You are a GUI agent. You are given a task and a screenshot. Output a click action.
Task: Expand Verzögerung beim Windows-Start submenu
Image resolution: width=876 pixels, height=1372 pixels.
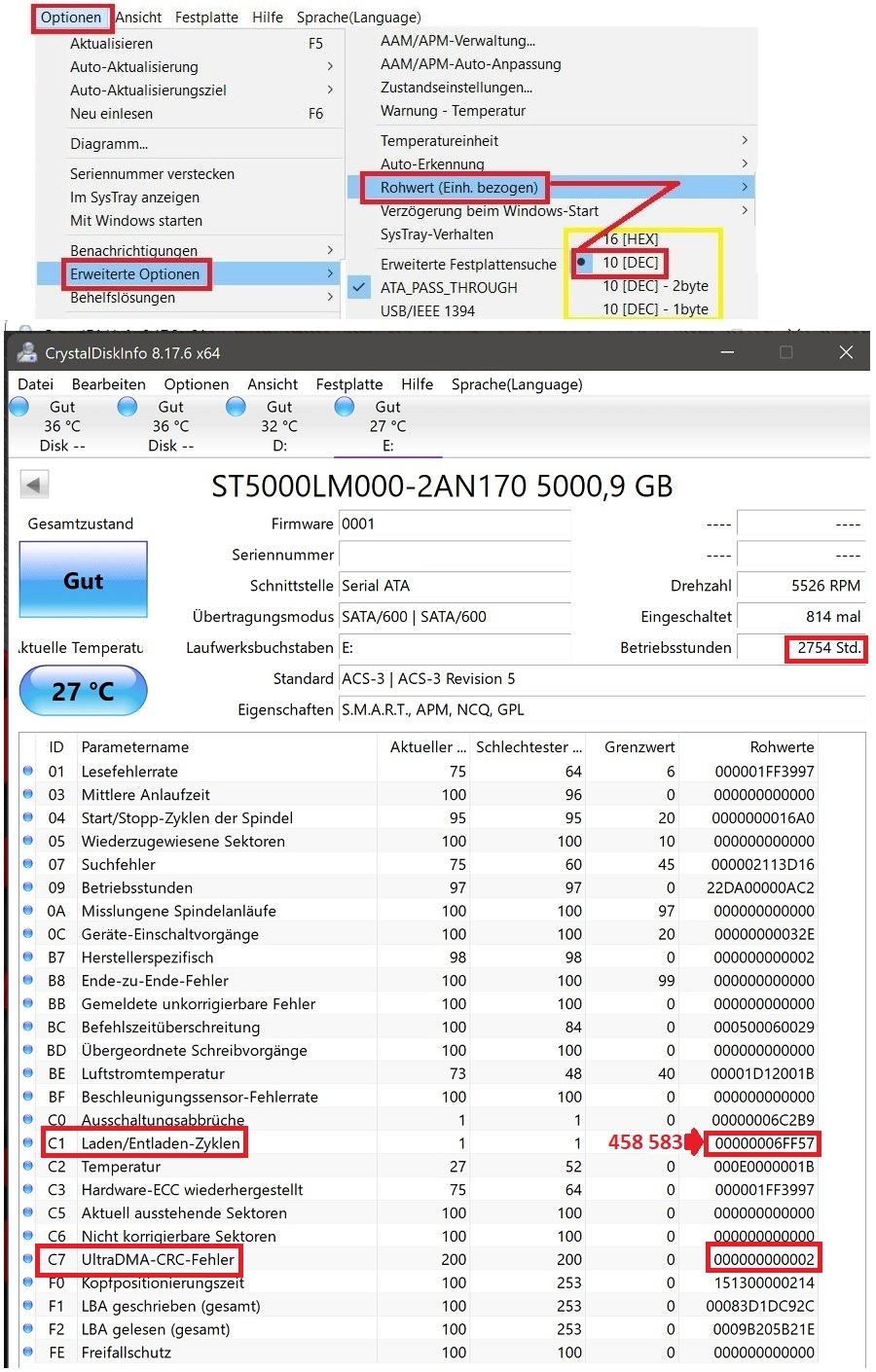coord(745,211)
